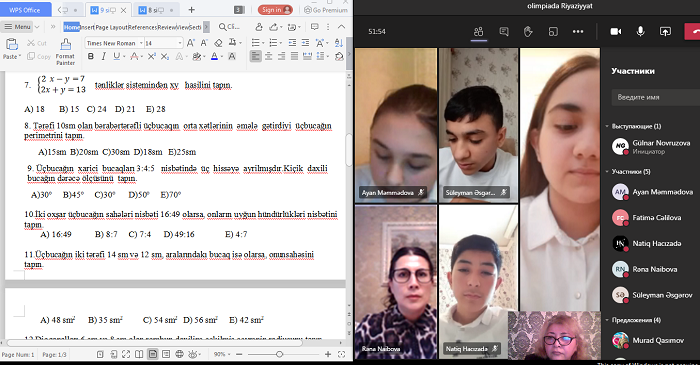Viewport: 700px width, 365px height.
Task: Click the Format Painter tool
Action: pos(65,52)
